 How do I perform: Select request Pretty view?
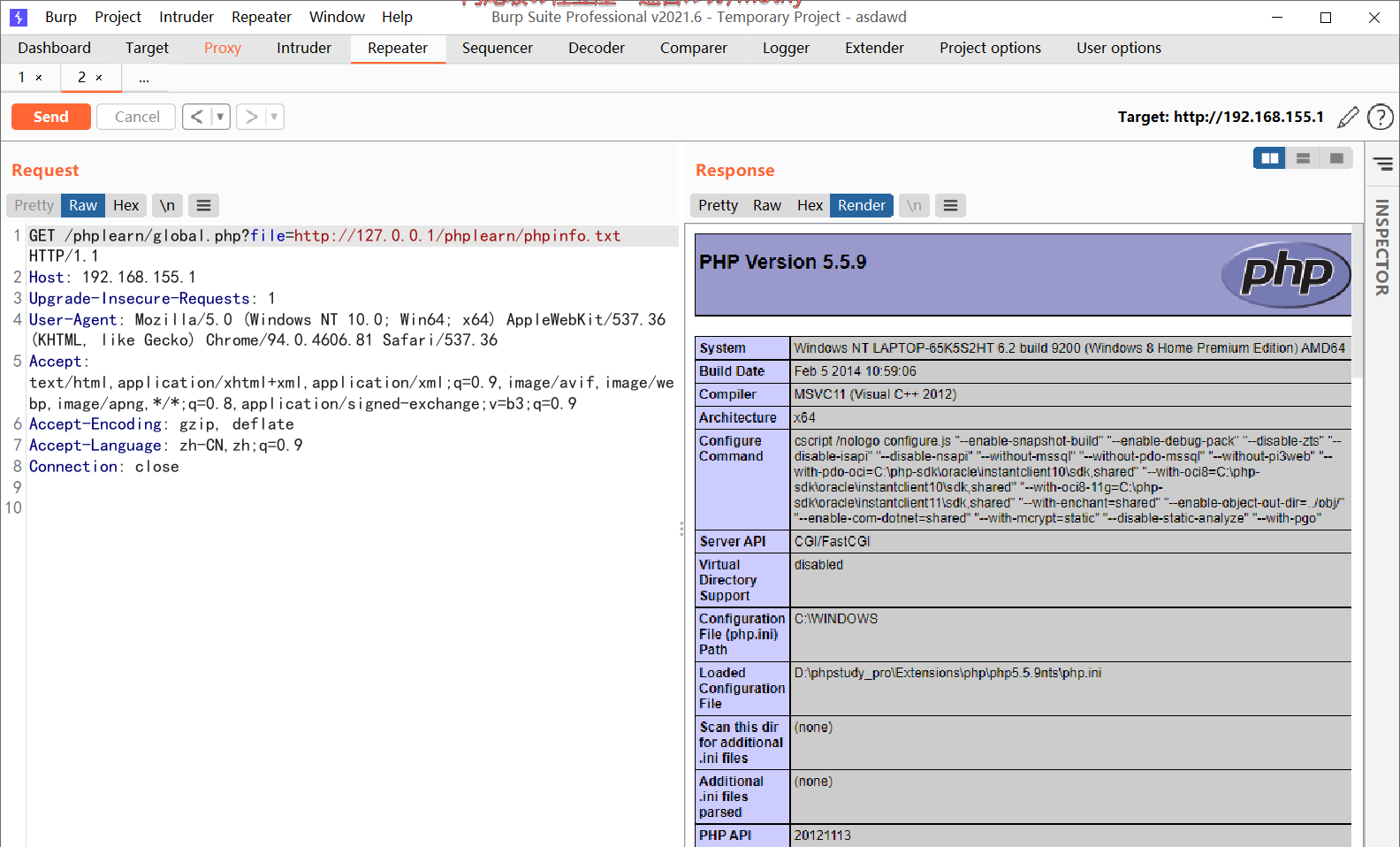coord(34,205)
